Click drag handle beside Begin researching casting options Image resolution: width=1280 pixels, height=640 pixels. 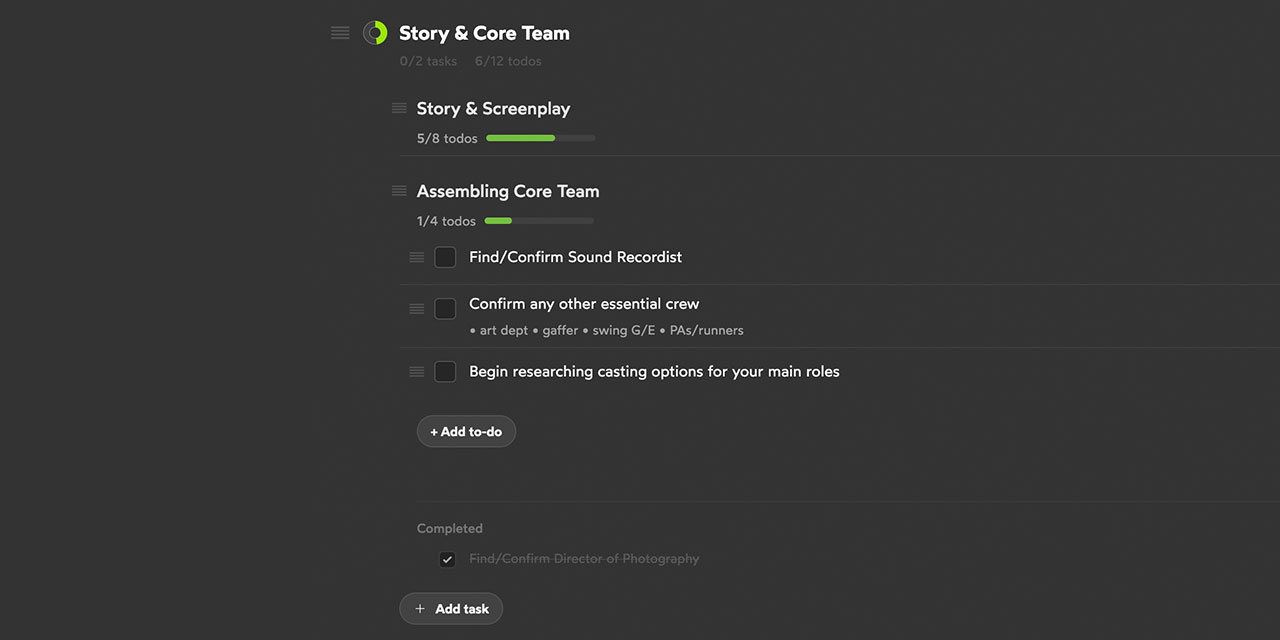tap(417, 372)
